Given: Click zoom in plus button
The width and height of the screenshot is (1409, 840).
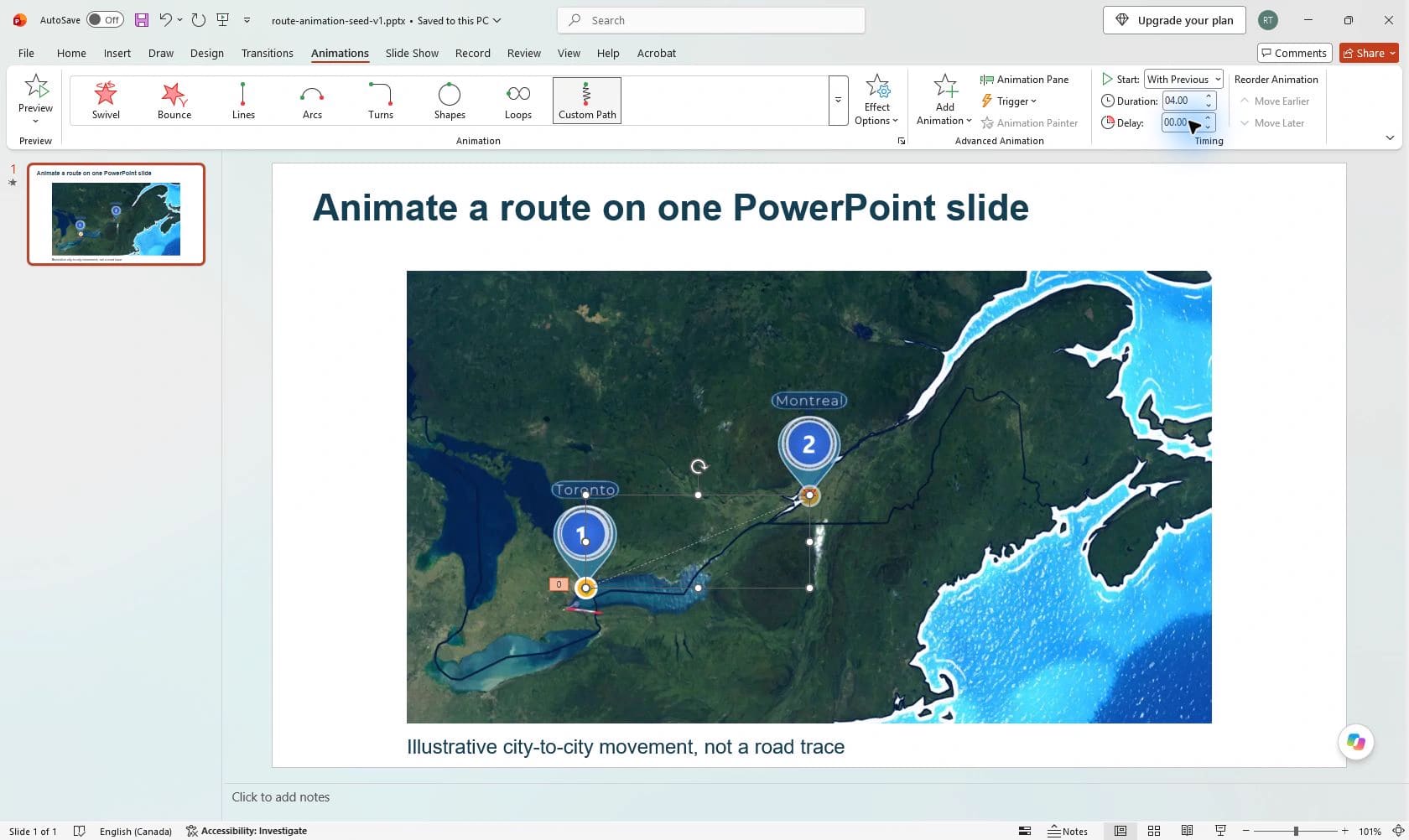Looking at the screenshot, I should pos(1344,831).
